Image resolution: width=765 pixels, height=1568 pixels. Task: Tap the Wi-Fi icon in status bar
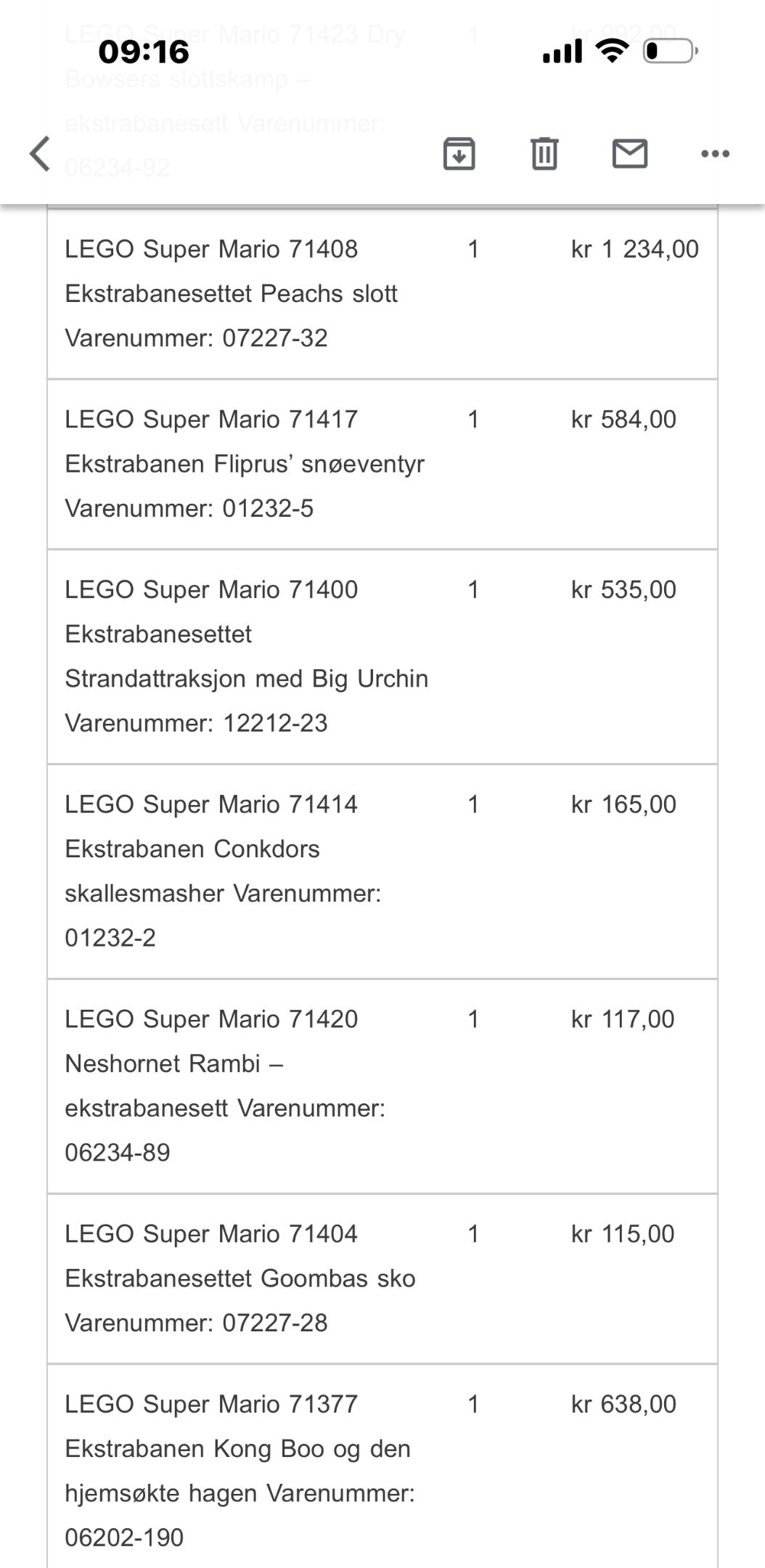click(612, 51)
